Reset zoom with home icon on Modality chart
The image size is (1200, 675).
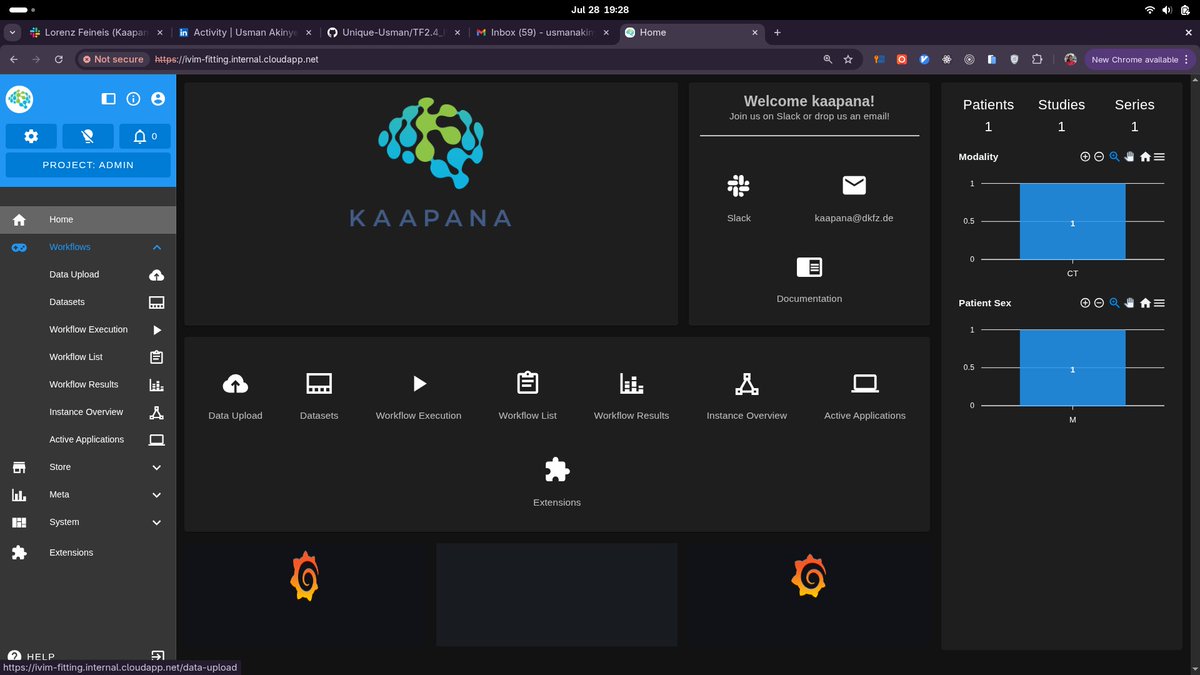(1145, 157)
